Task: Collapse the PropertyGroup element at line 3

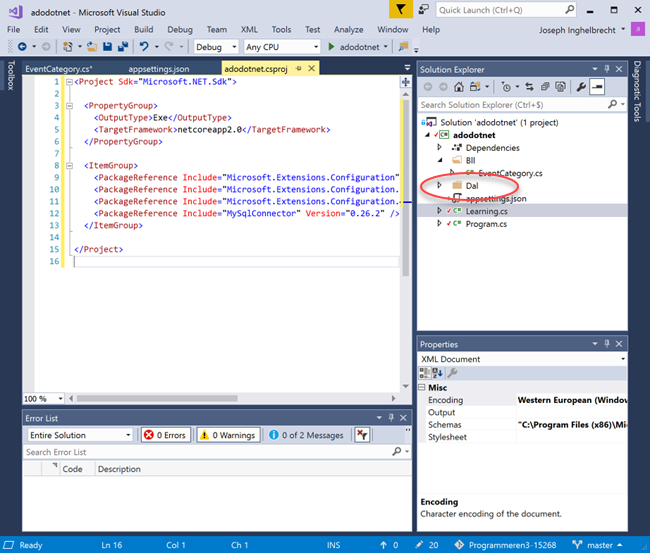Action: point(70,106)
